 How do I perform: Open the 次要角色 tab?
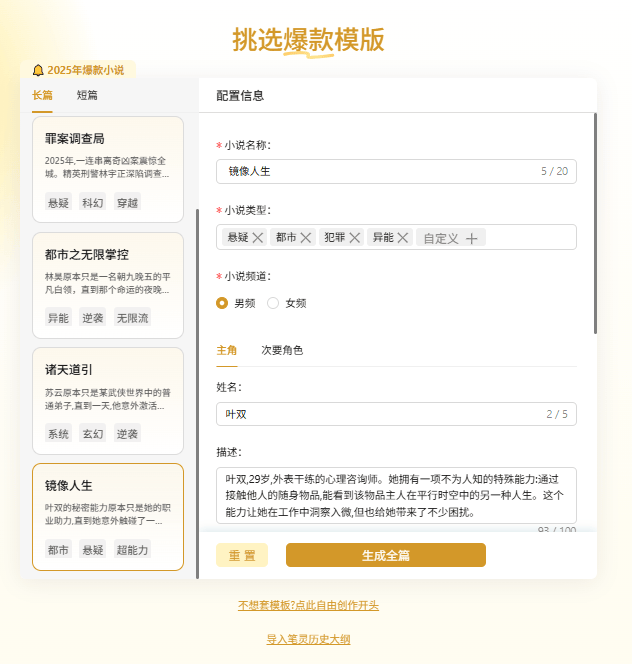point(282,351)
